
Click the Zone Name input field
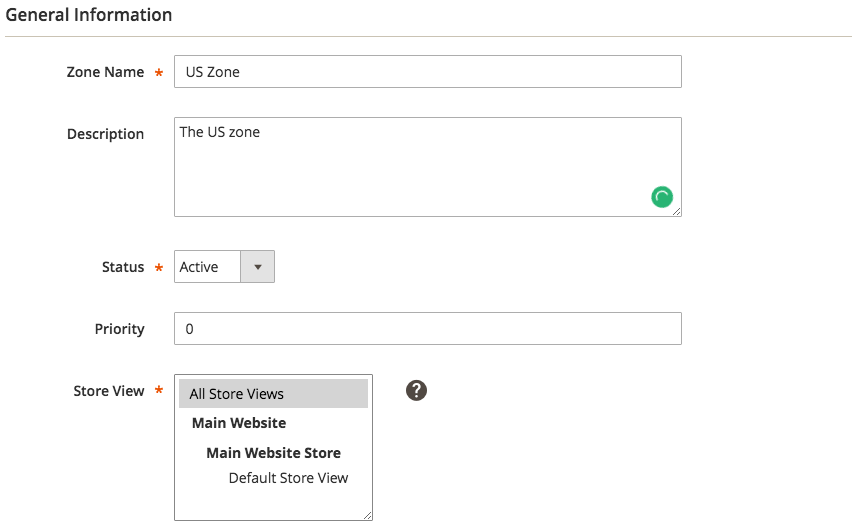click(x=428, y=72)
